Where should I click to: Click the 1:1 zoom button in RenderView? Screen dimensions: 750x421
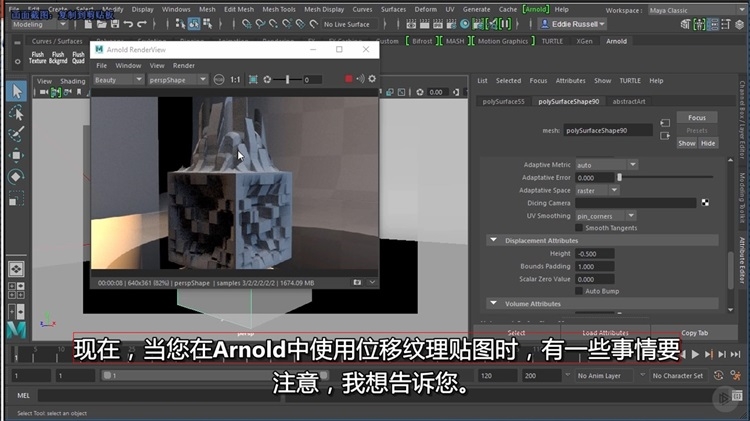235,79
